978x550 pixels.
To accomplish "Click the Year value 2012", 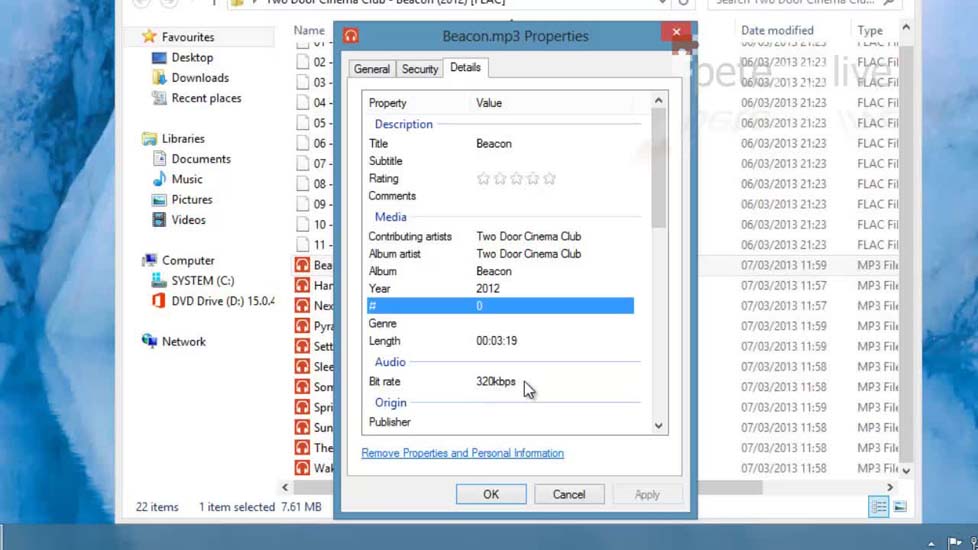I will (488, 289).
